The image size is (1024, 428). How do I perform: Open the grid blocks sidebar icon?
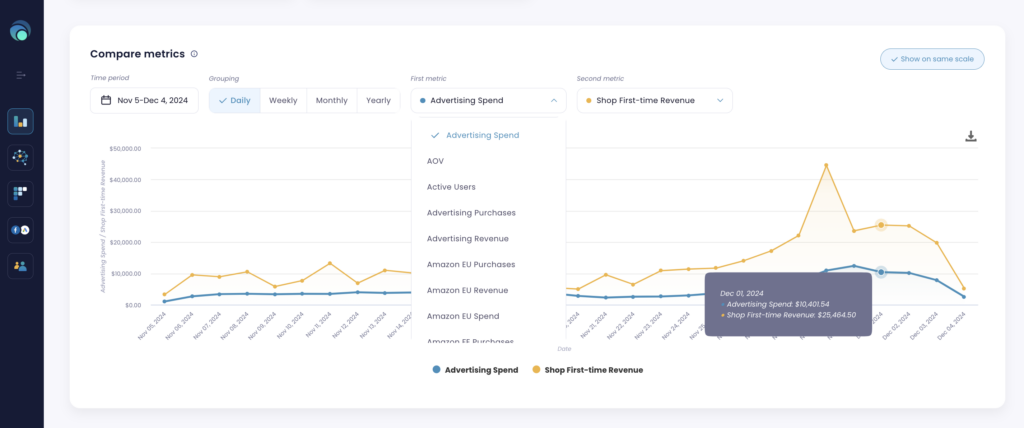(20, 193)
